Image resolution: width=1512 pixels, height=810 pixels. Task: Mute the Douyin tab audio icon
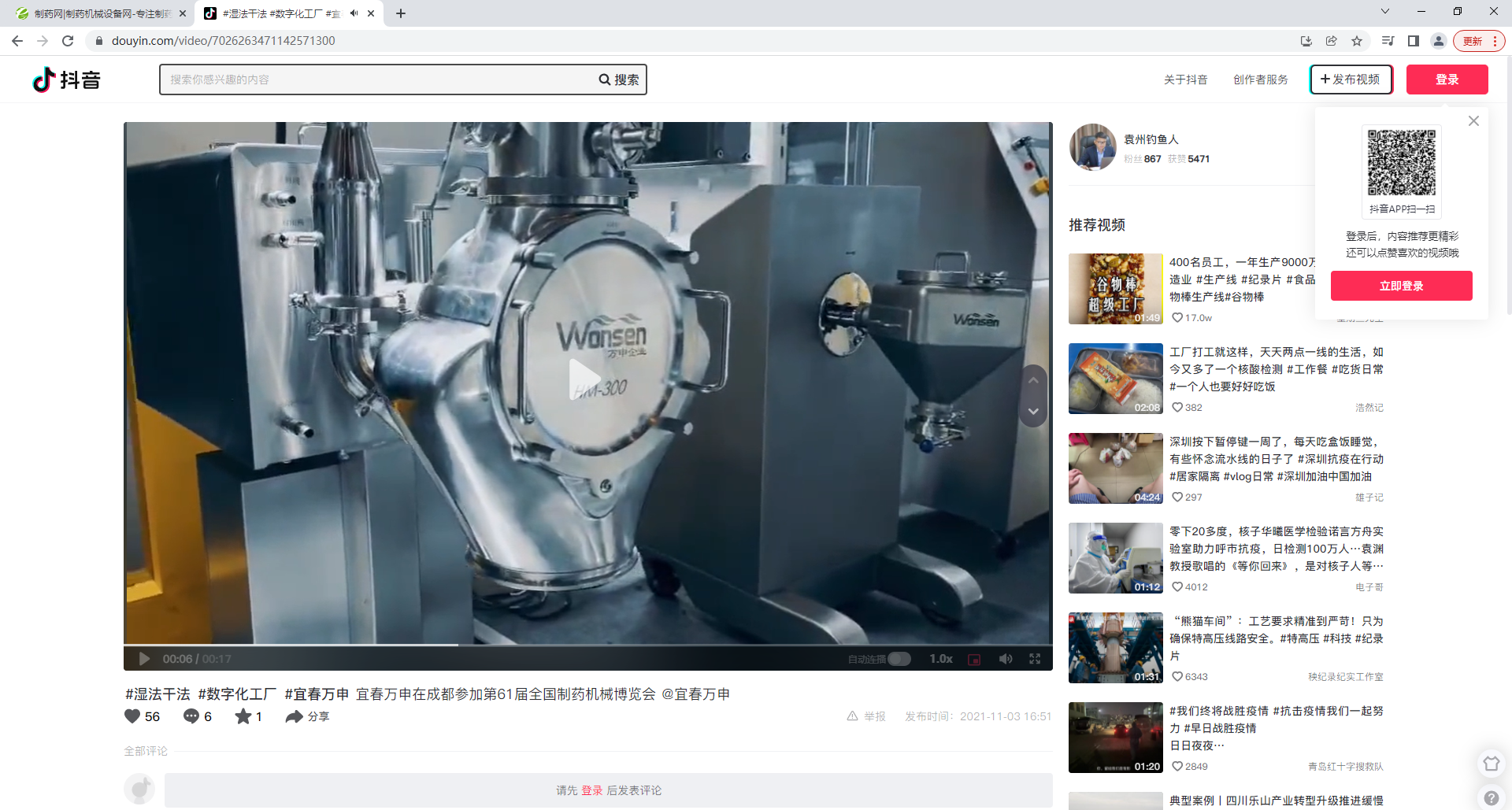coord(354,13)
